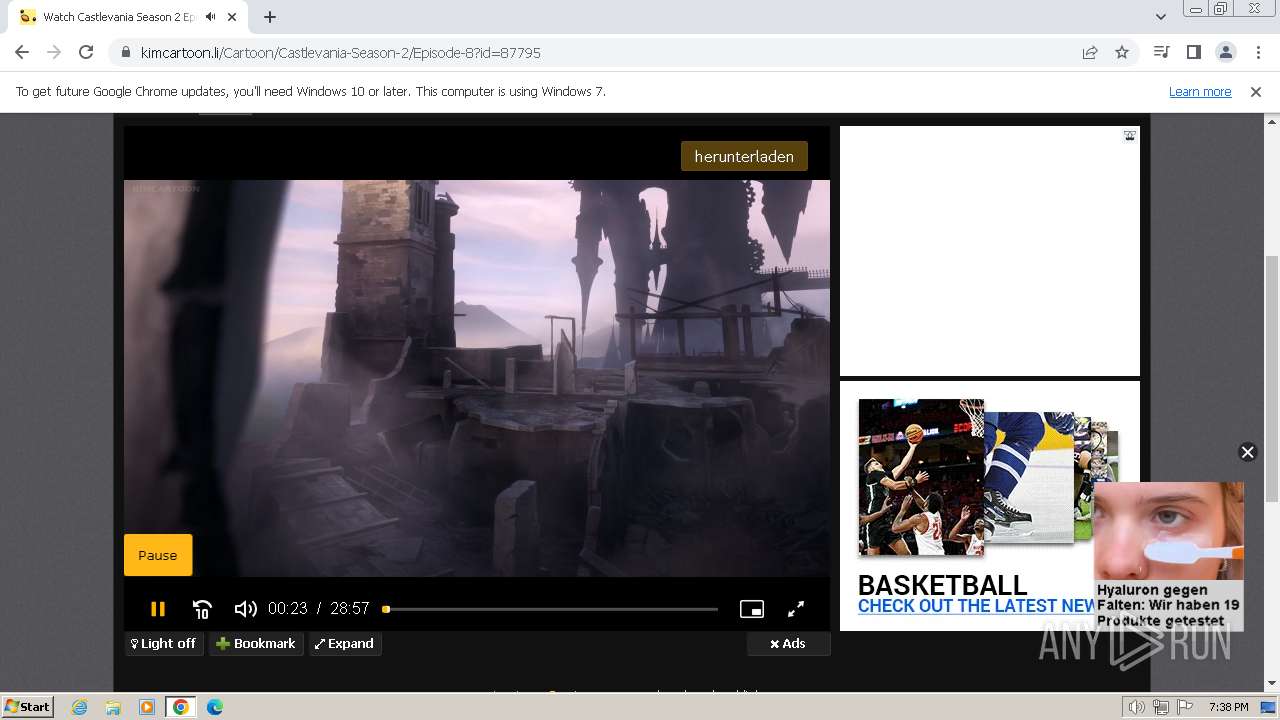Image resolution: width=1280 pixels, height=720 pixels.
Task: Go back to previous page
Action: [22, 52]
